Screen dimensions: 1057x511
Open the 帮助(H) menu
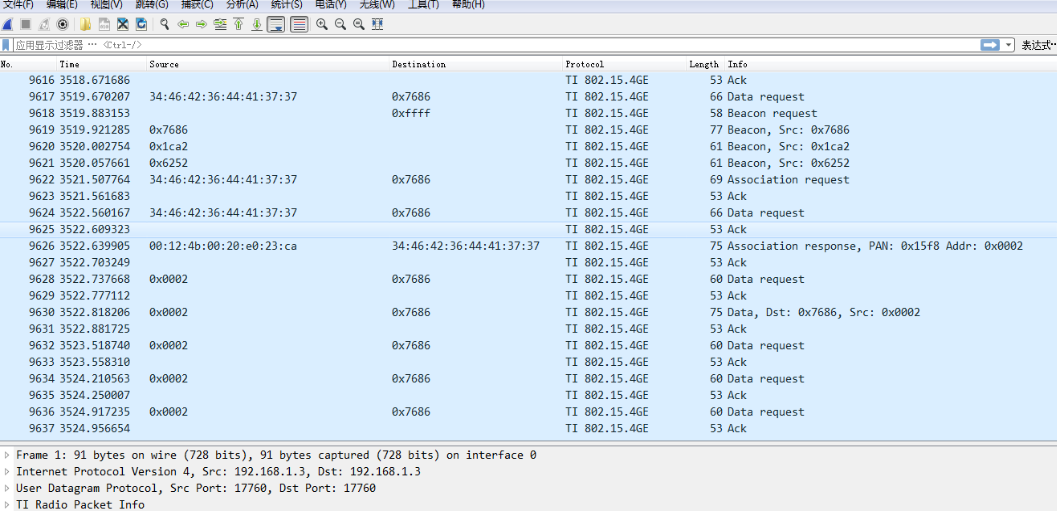point(468,5)
